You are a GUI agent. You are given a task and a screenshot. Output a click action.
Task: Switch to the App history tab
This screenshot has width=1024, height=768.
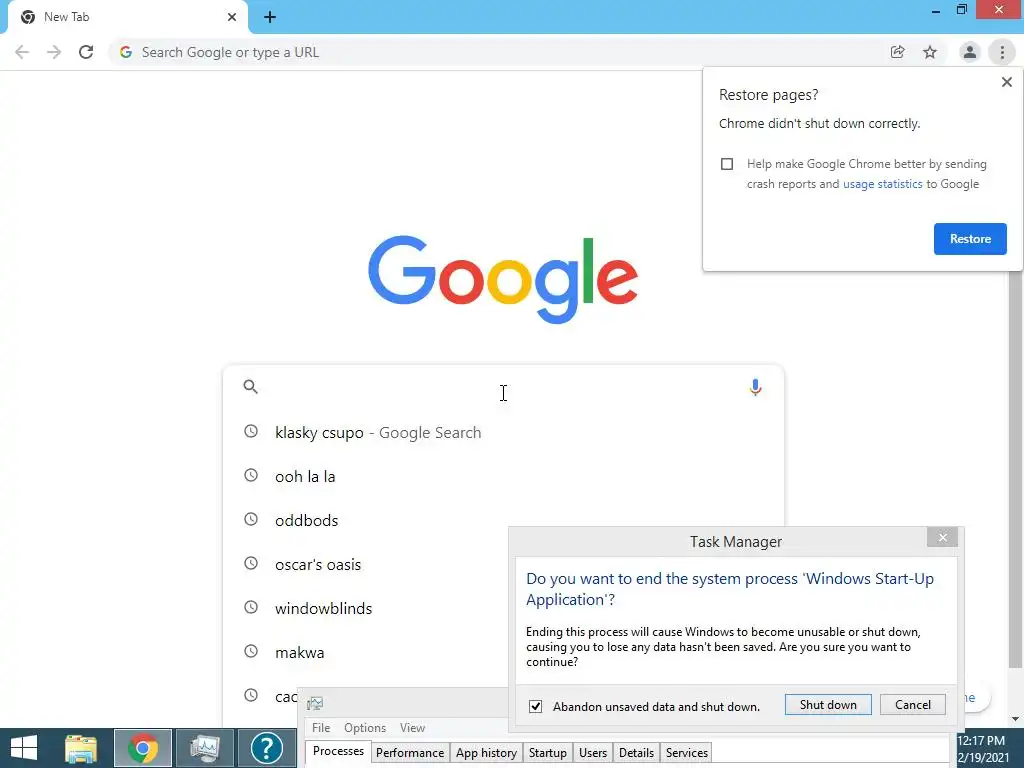486,752
